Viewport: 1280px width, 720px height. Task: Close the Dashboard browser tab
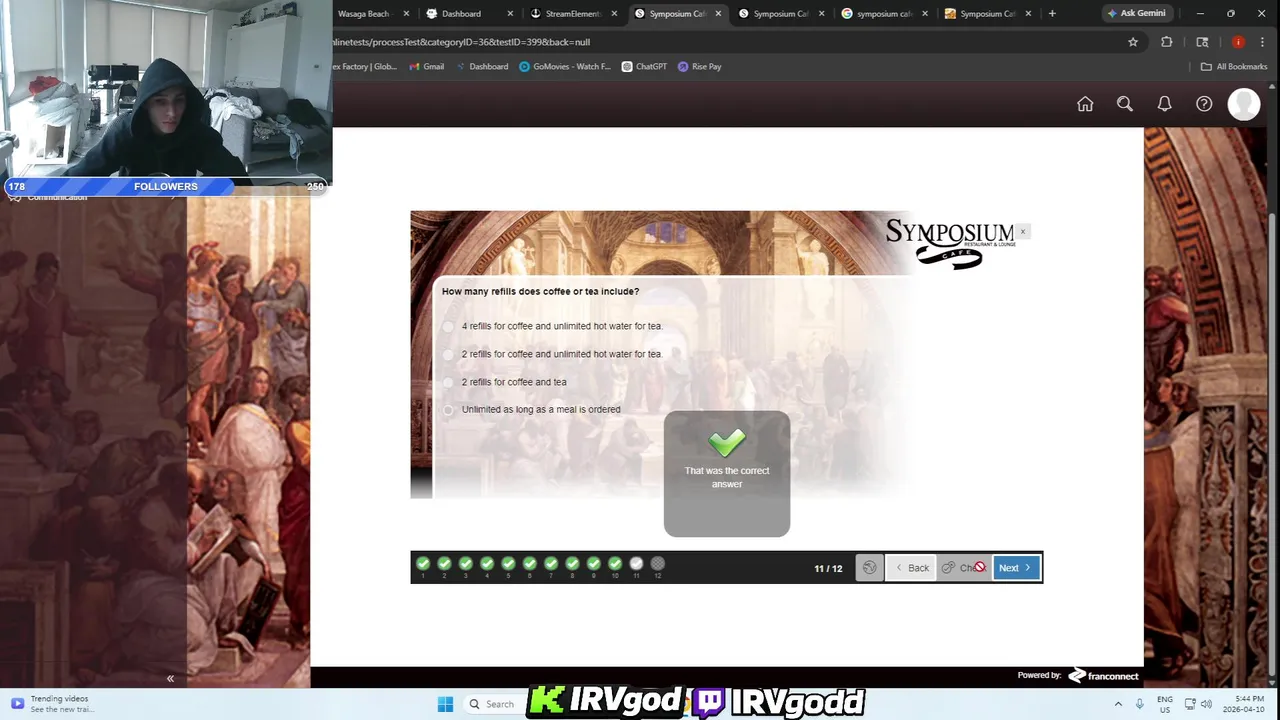(x=510, y=14)
